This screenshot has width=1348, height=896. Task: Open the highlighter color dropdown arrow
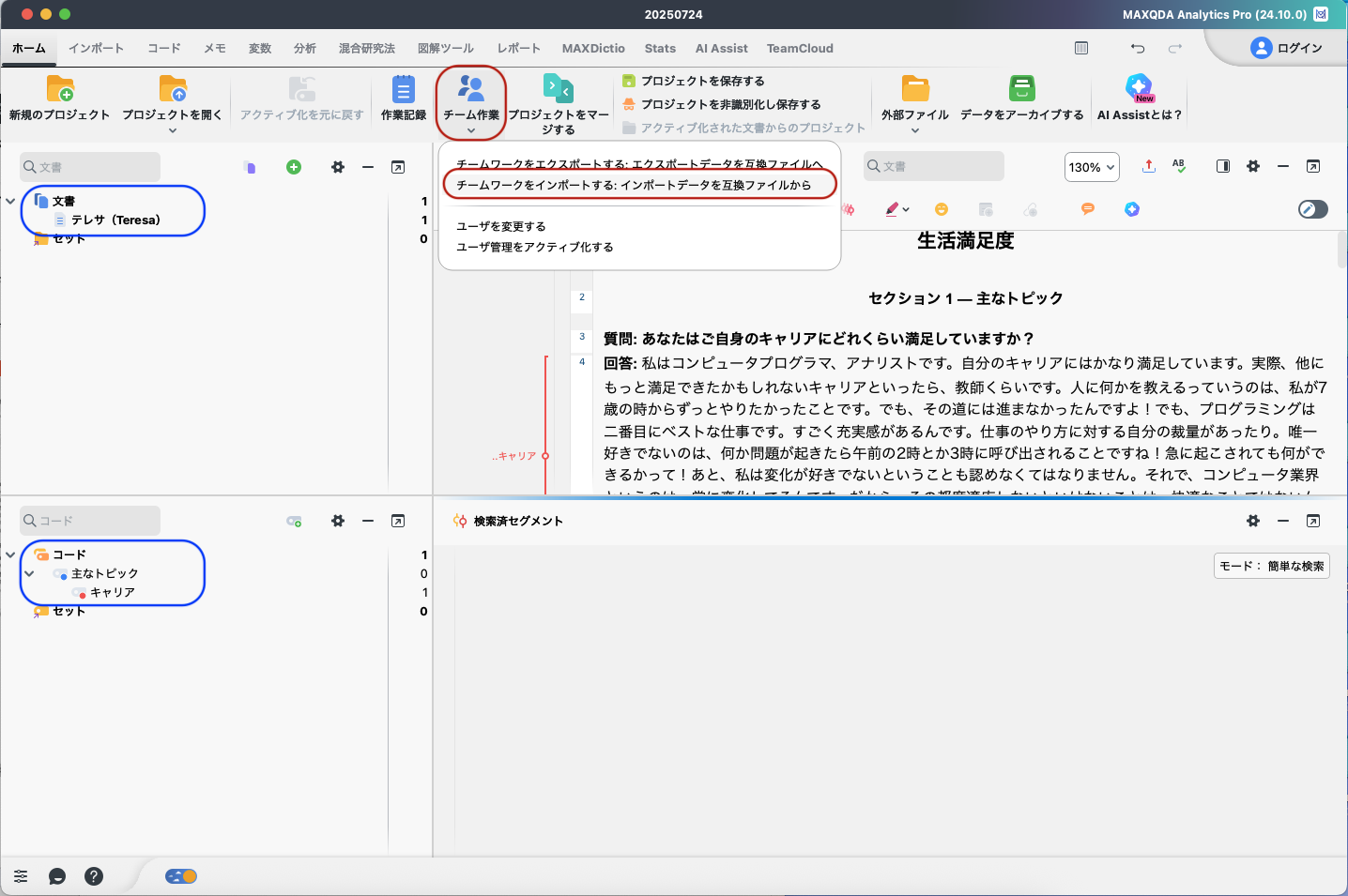click(x=906, y=210)
